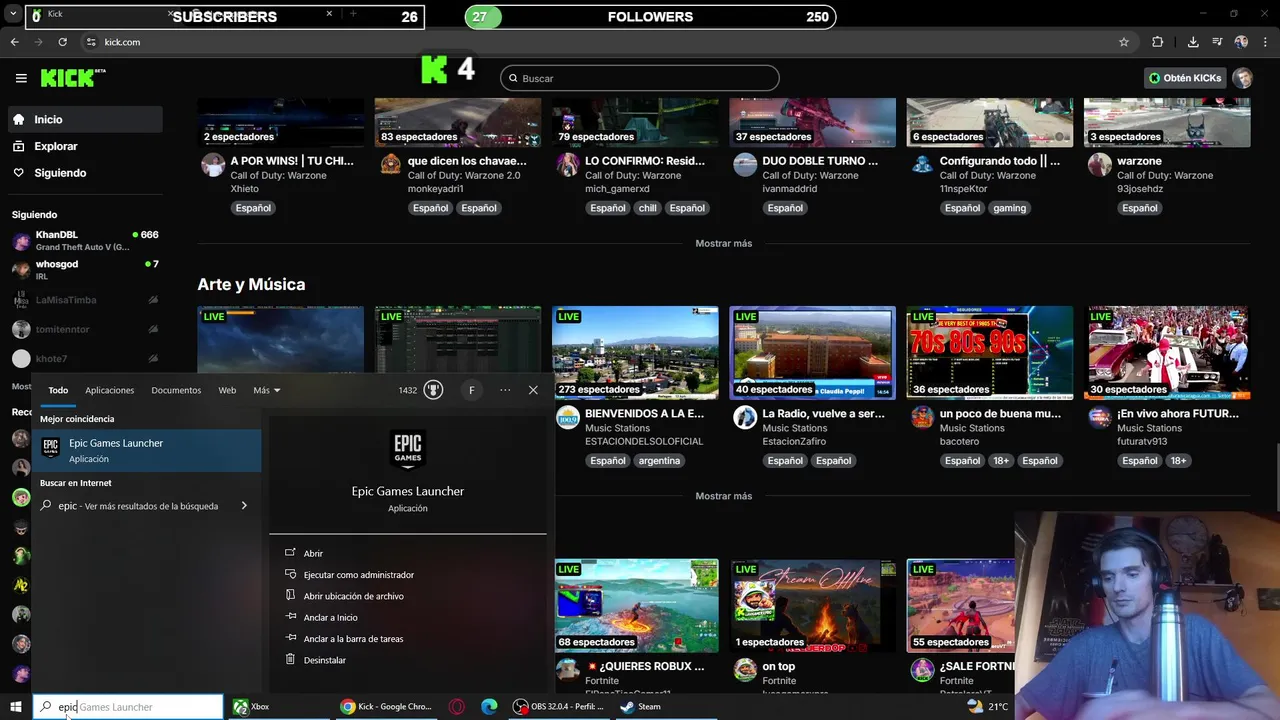
Task: Go to Siguiendo in Kick sidebar
Action: pyautogui.click(x=85, y=173)
